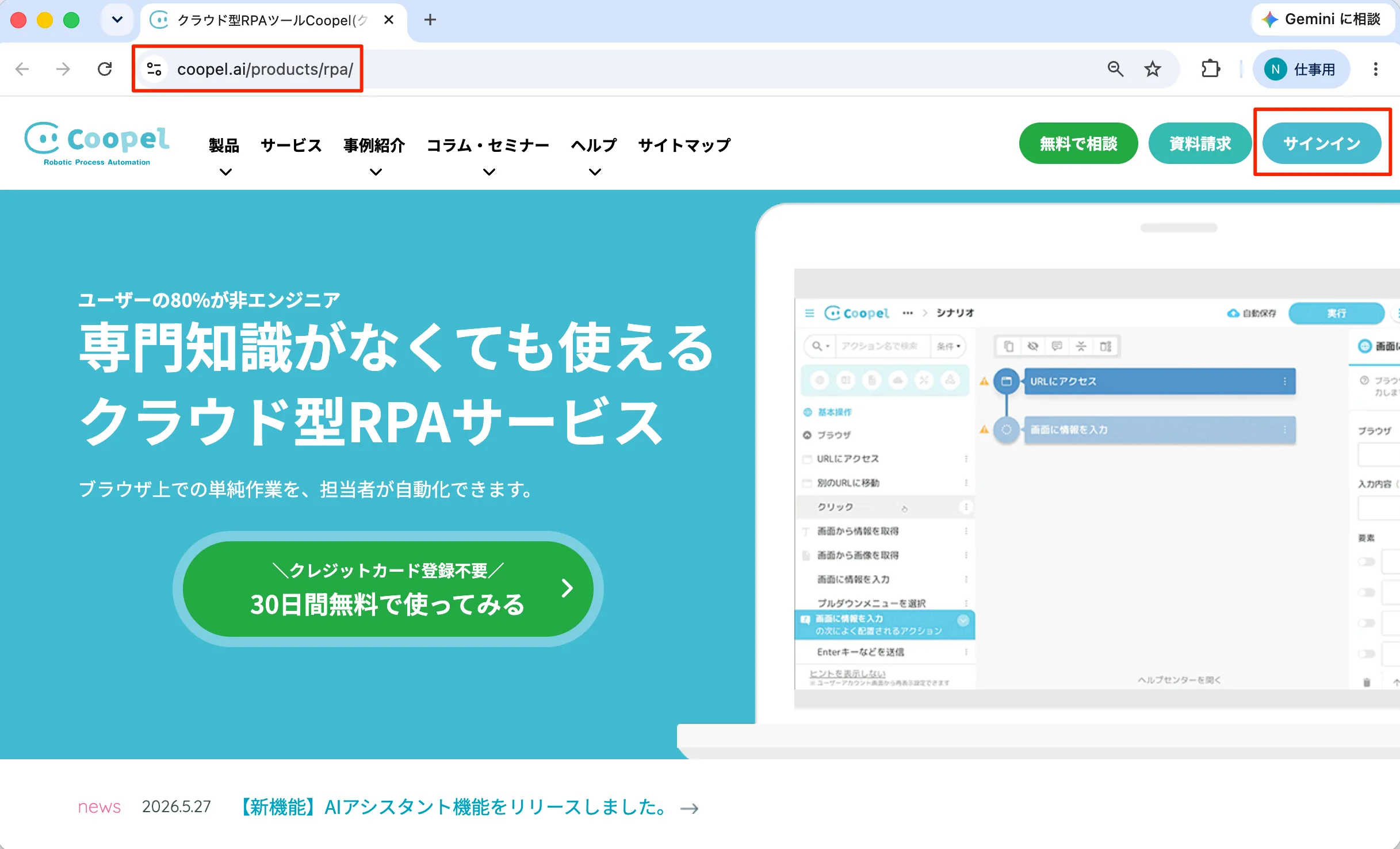
Task: Click the browser forward arrow
Action: coord(63,69)
